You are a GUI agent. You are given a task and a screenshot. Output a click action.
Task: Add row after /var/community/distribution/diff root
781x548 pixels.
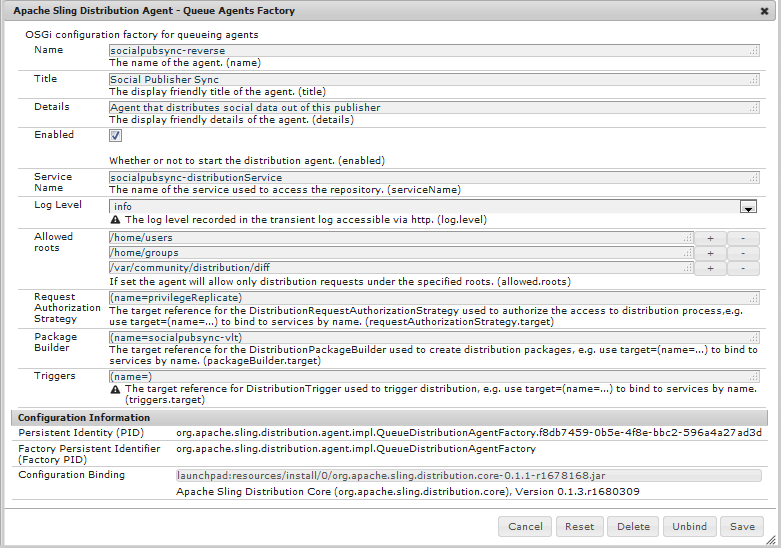coord(710,269)
